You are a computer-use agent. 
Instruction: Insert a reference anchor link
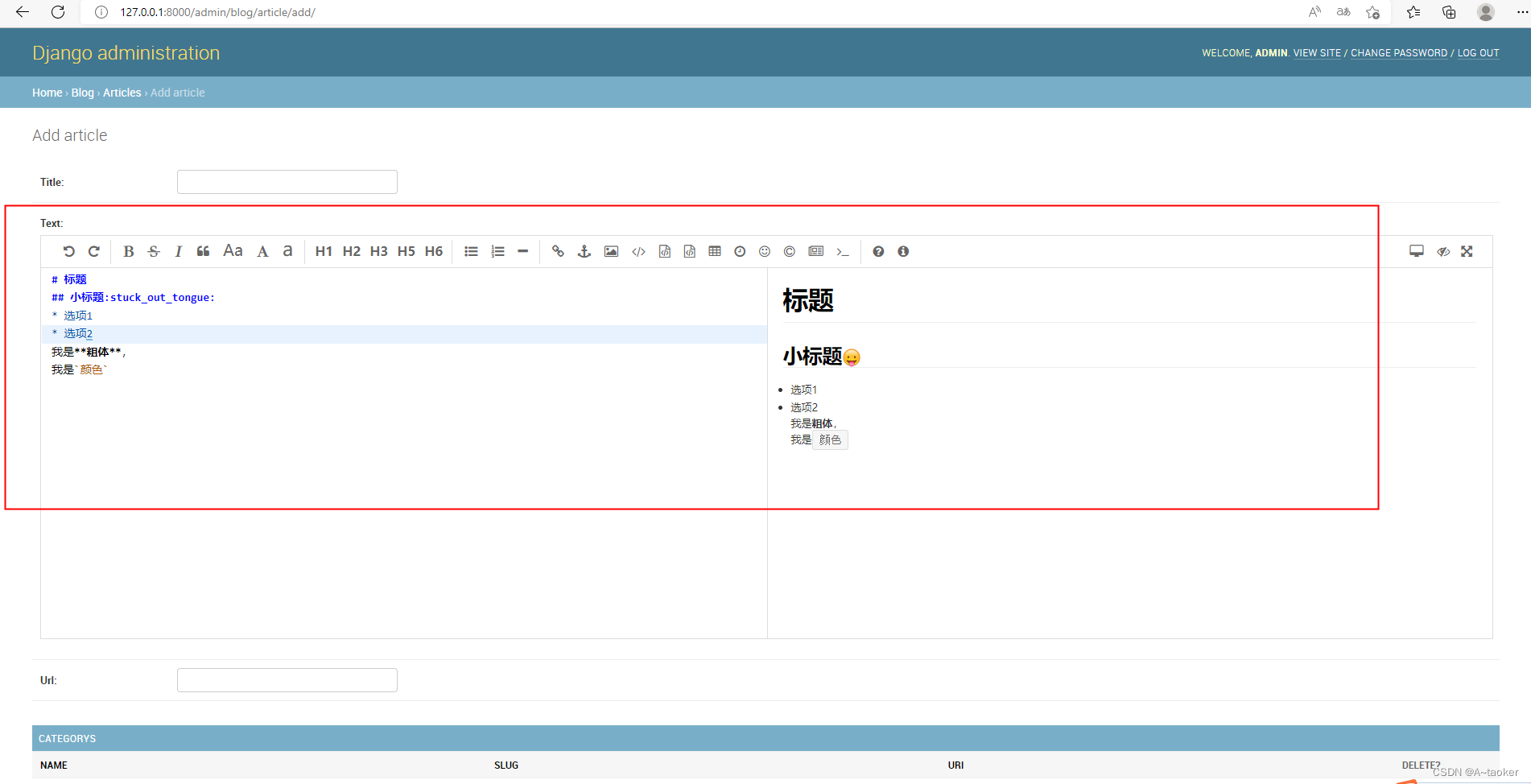click(x=584, y=251)
